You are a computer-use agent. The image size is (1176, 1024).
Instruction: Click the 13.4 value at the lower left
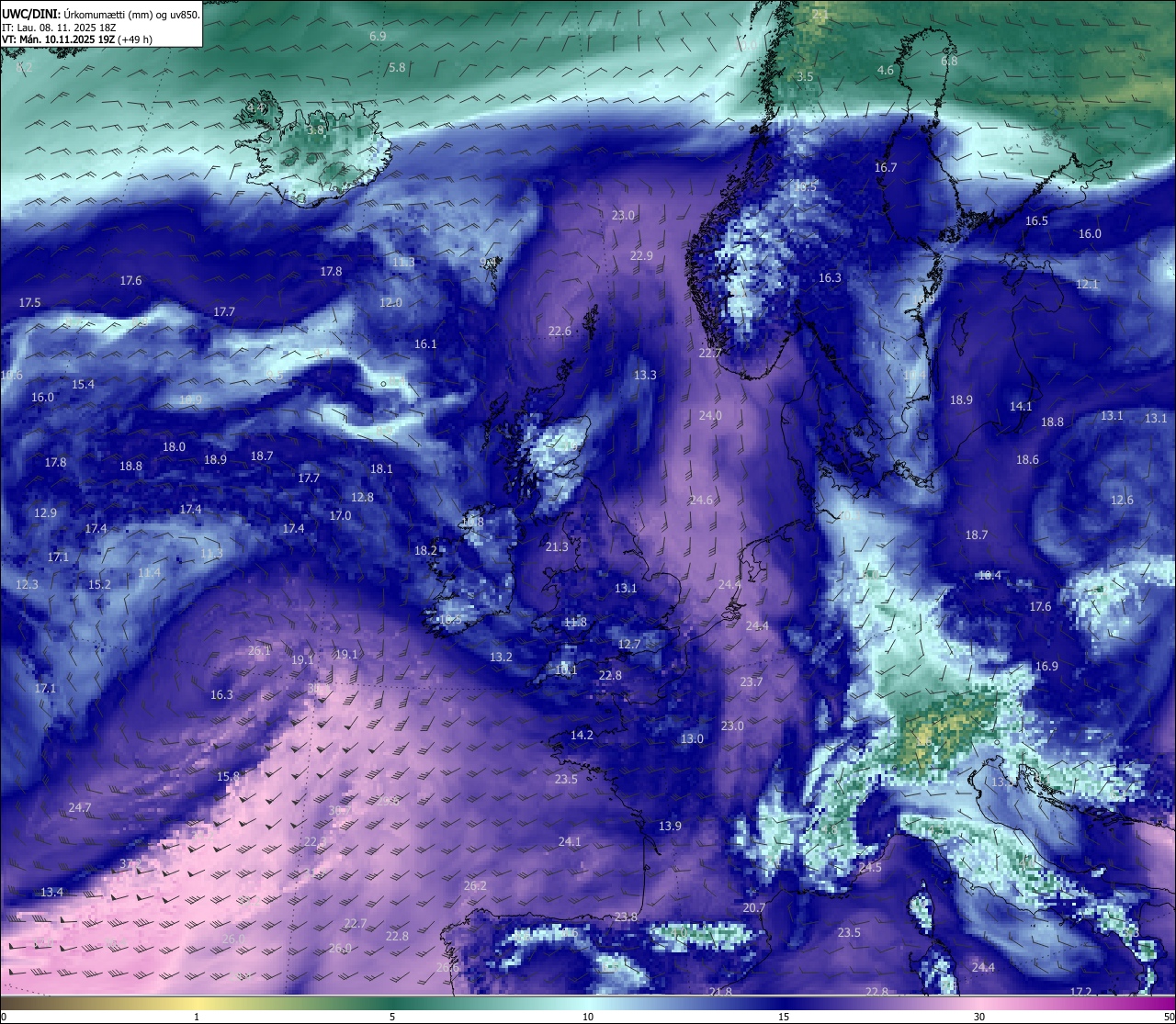(51, 893)
